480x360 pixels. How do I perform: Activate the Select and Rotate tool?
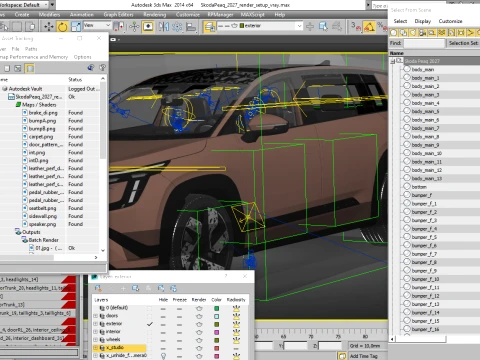(x=62, y=26)
